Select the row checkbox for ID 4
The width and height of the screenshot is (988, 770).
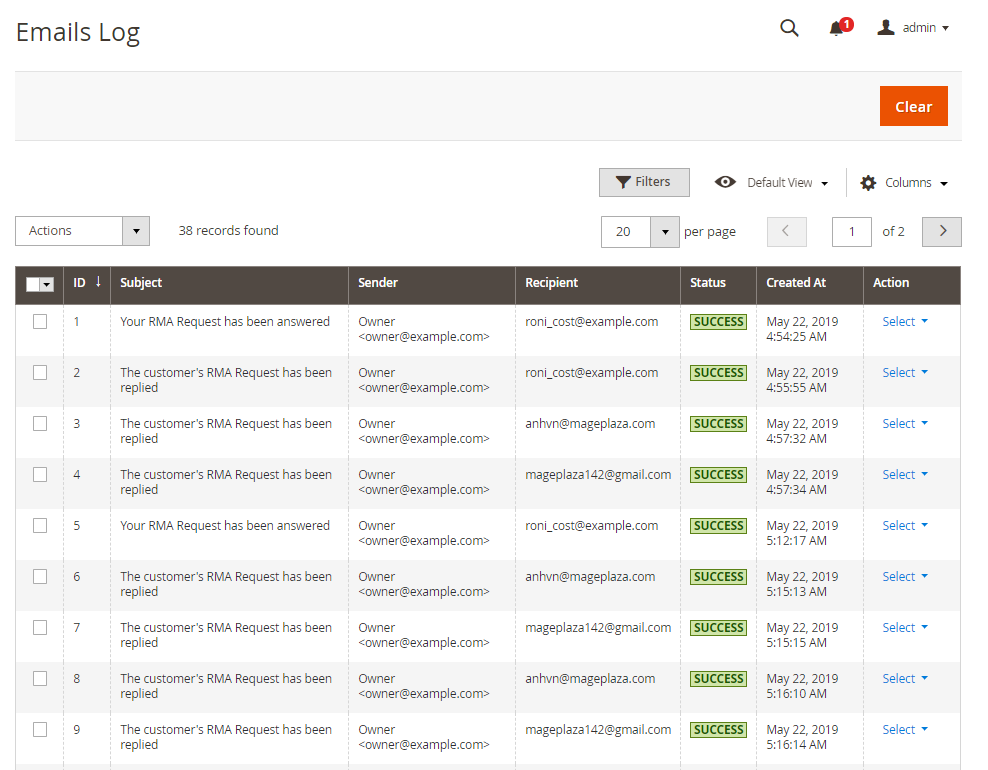(40, 475)
